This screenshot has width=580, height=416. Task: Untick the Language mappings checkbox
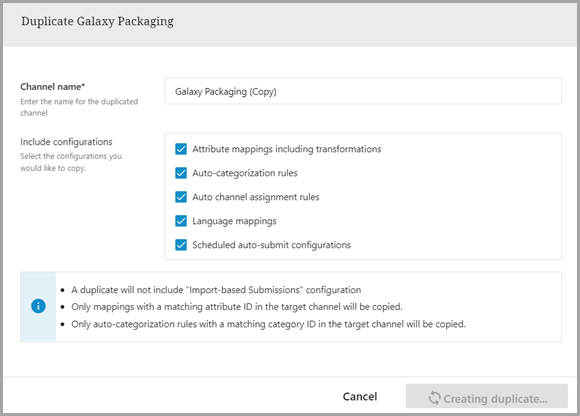point(181,221)
